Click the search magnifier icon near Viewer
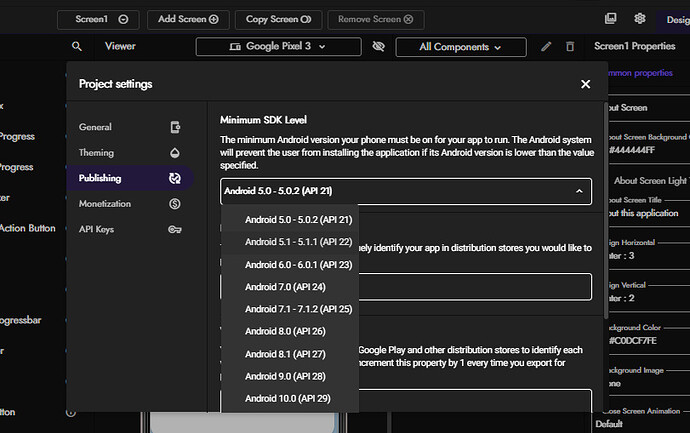The height and width of the screenshot is (433, 690). (x=77, y=46)
